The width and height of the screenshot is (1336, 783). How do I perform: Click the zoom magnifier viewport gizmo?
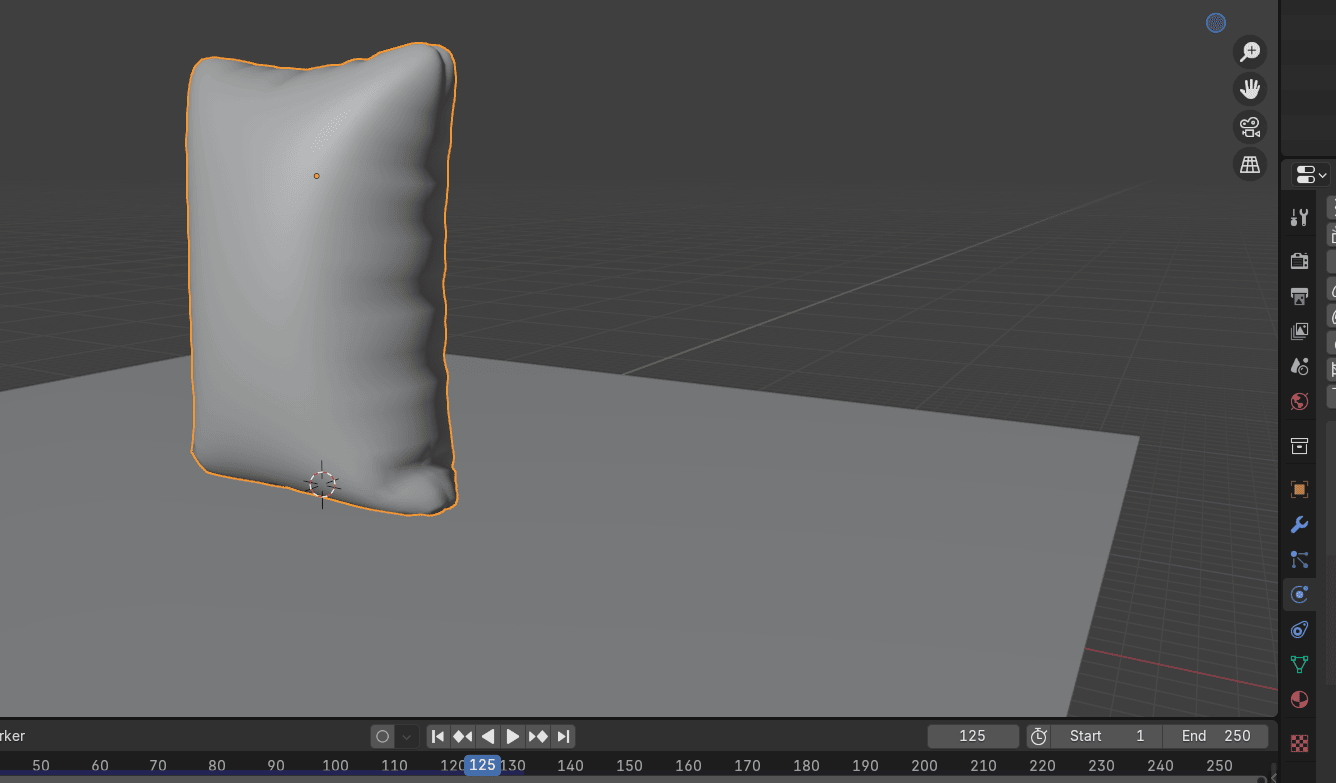1250,52
